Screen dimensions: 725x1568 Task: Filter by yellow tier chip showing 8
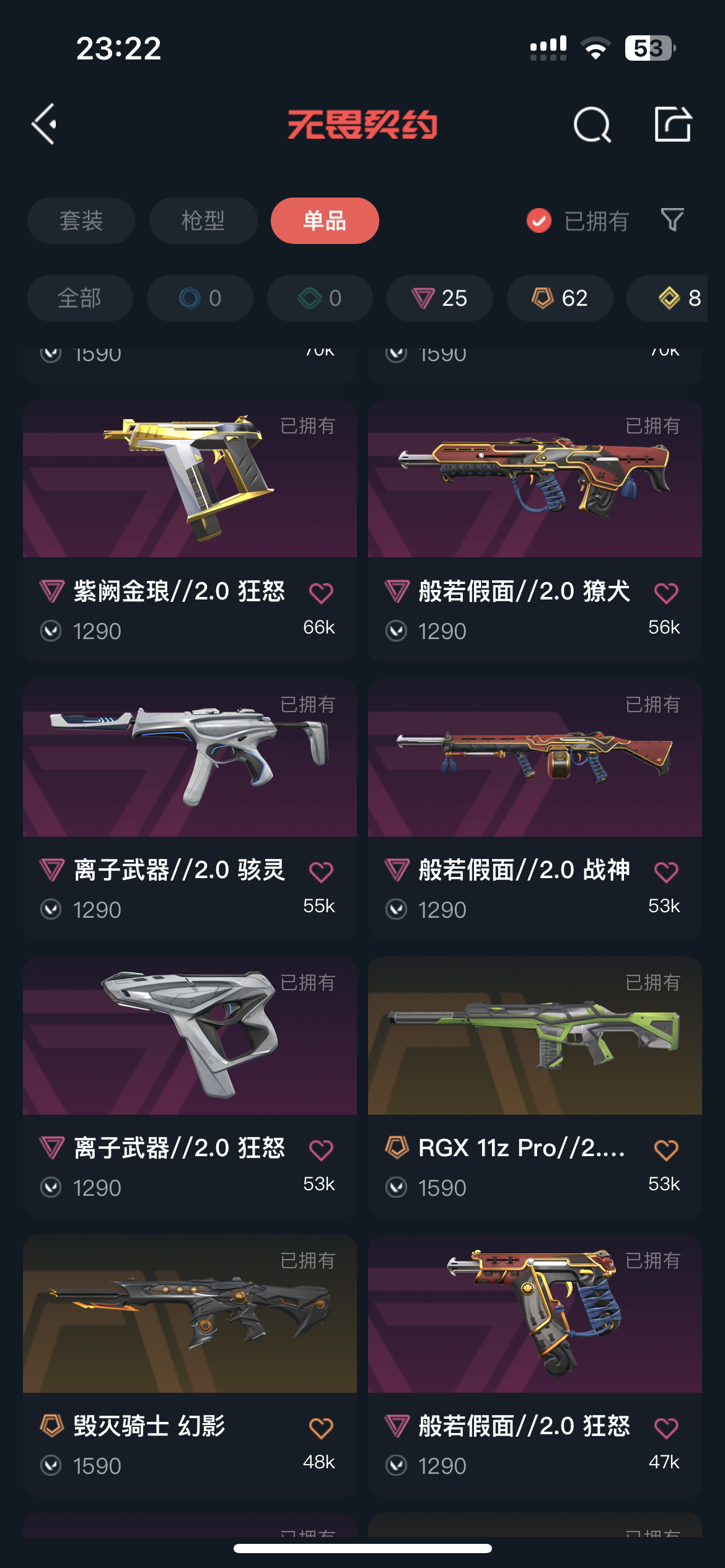click(x=675, y=298)
